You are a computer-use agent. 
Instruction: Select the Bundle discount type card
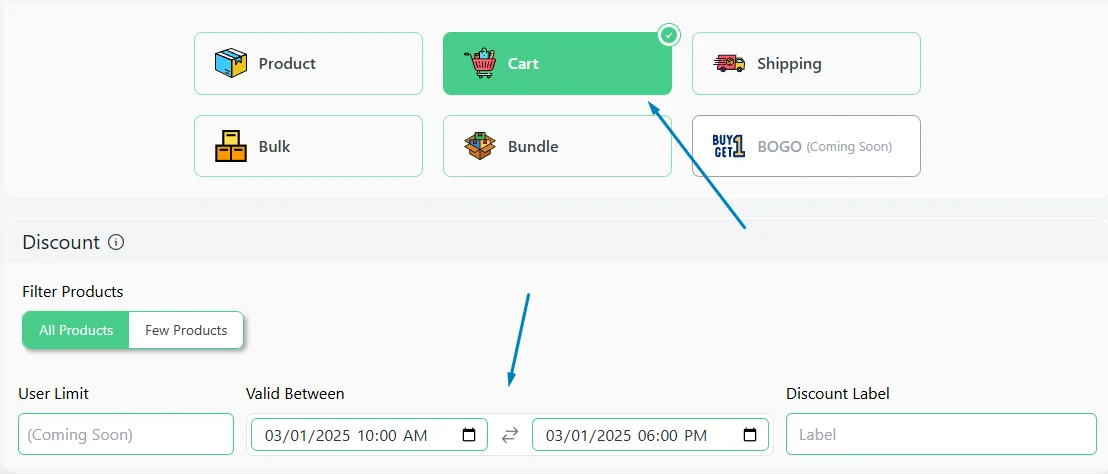tap(557, 146)
